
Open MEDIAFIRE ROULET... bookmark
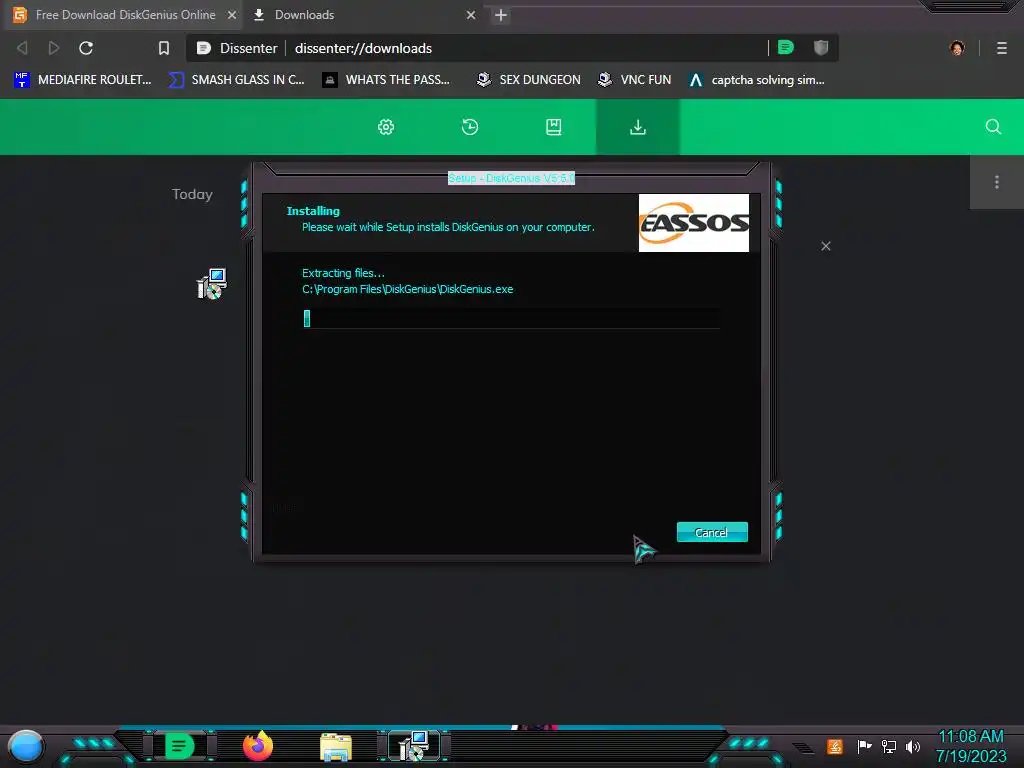[x=82, y=80]
